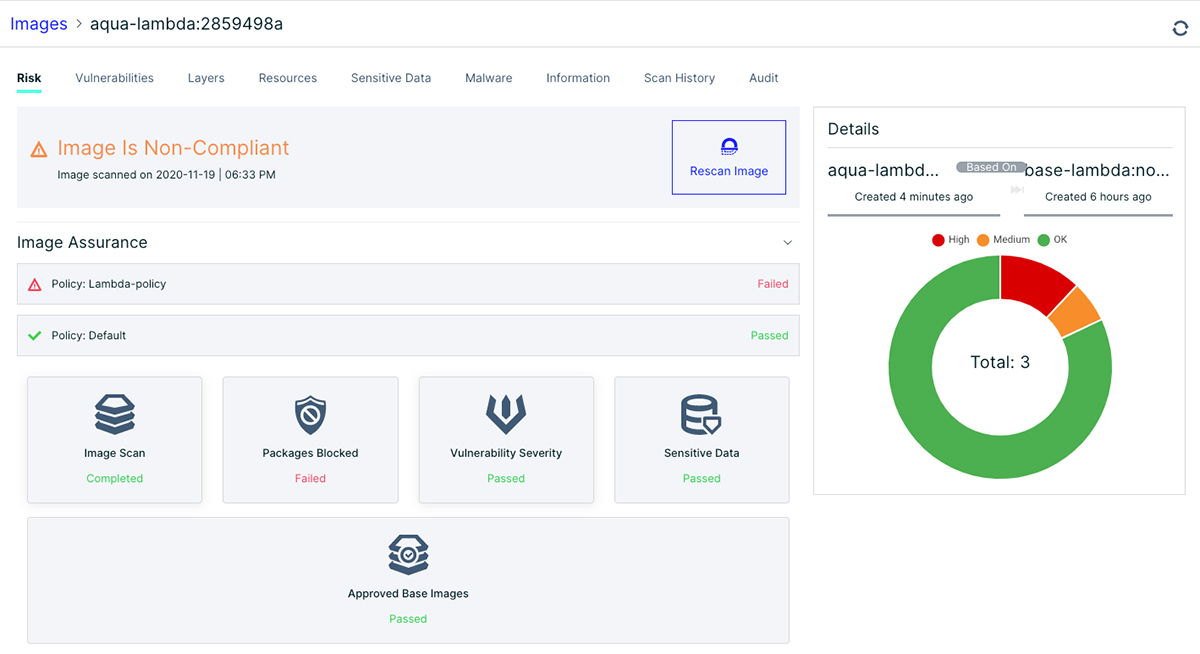
Task: Go back via Images breadcrumb link
Action: click(39, 24)
